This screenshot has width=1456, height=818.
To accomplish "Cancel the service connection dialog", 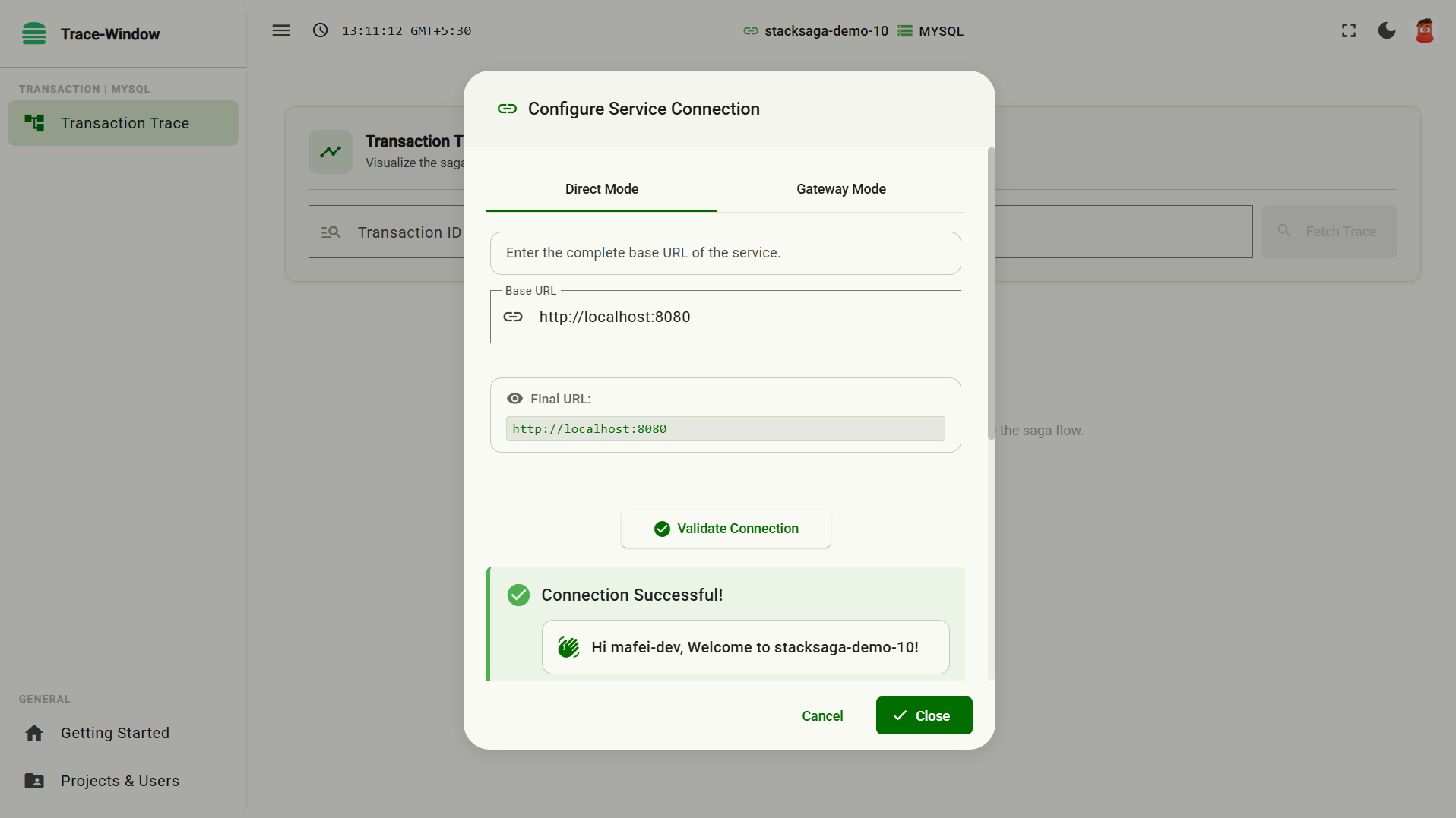I will coord(822,716).
